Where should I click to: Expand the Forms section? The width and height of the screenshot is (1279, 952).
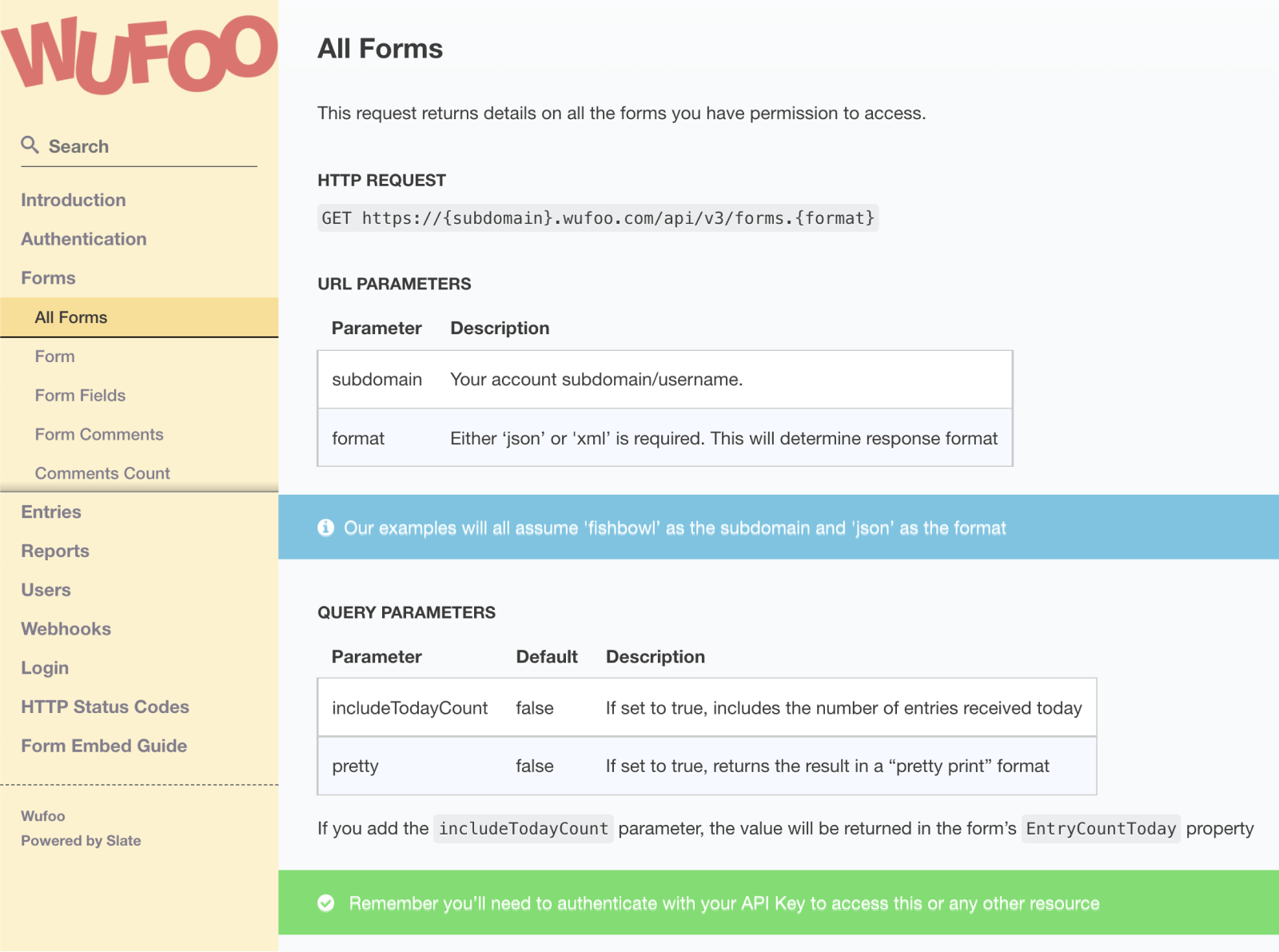48,277
